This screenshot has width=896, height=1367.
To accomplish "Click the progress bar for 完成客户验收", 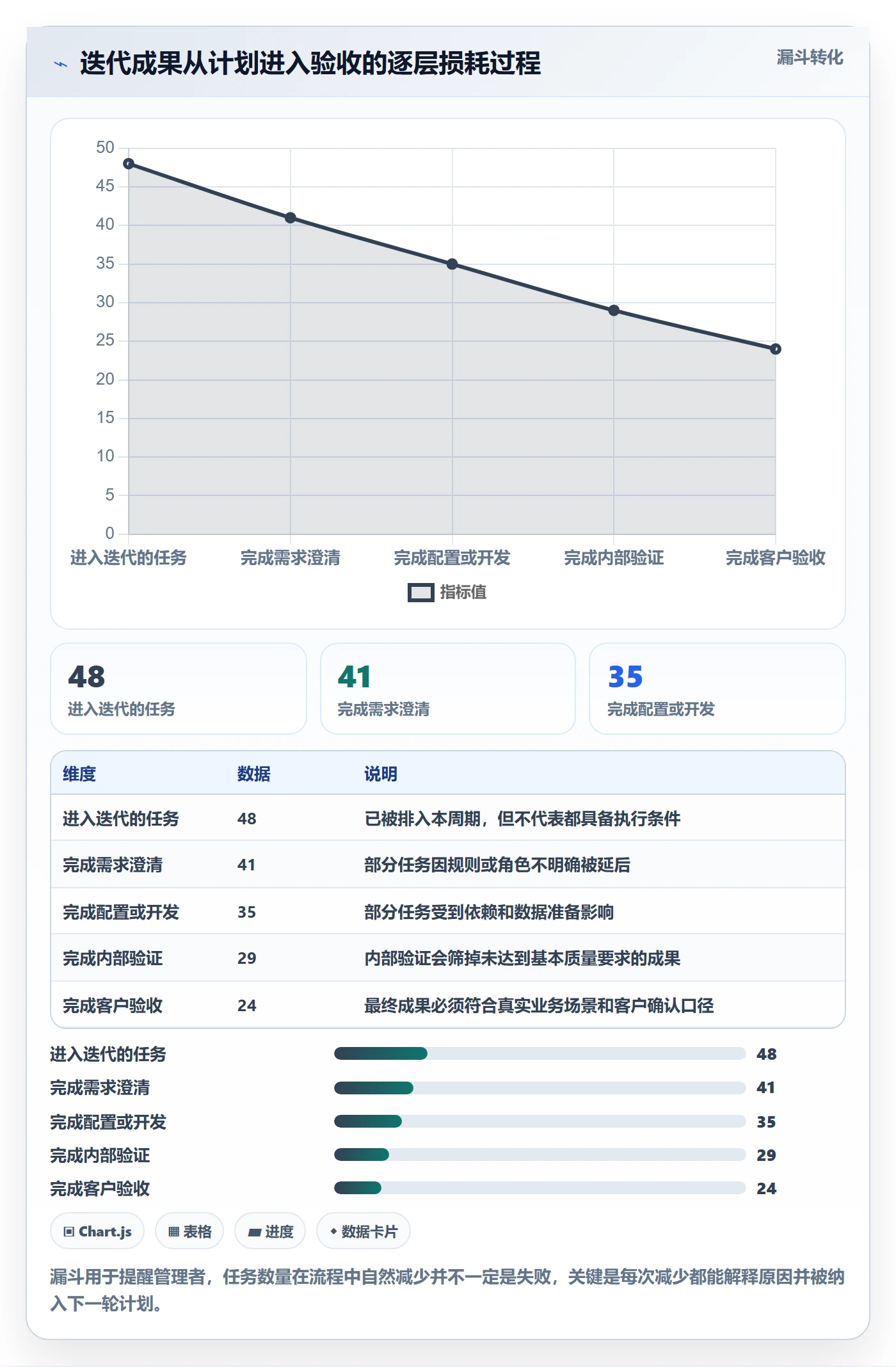I will point(540,1188).
